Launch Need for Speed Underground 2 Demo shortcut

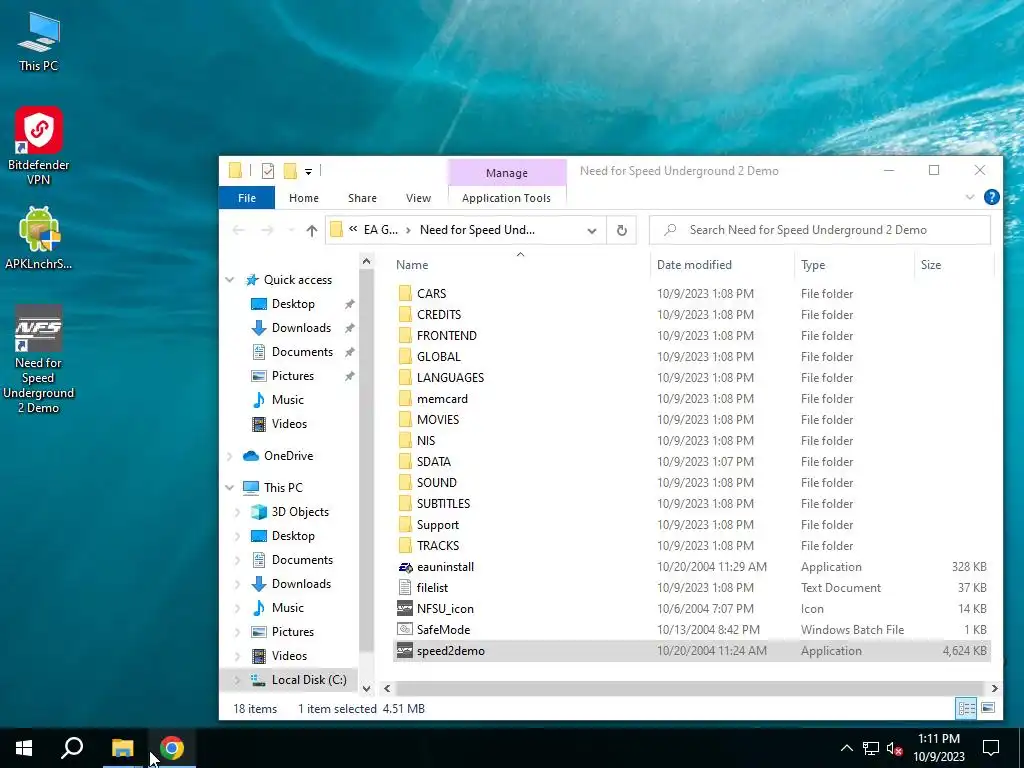click(39, 359)
